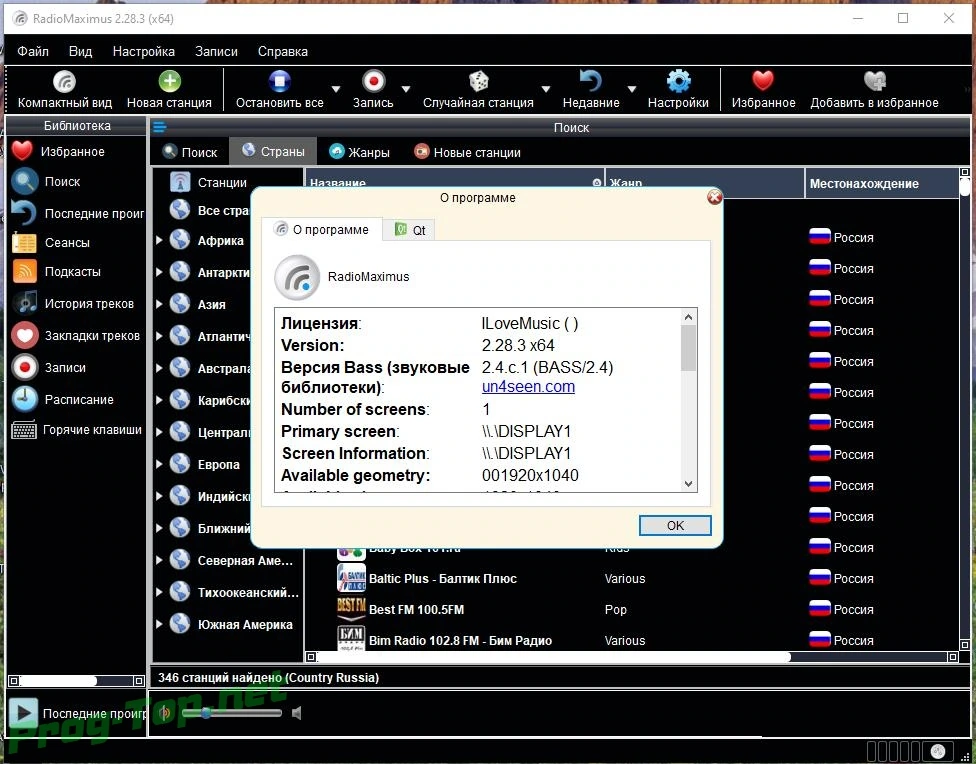Open Закладки треков in the sidebar
976x764 pixels.
pos(75,335)
